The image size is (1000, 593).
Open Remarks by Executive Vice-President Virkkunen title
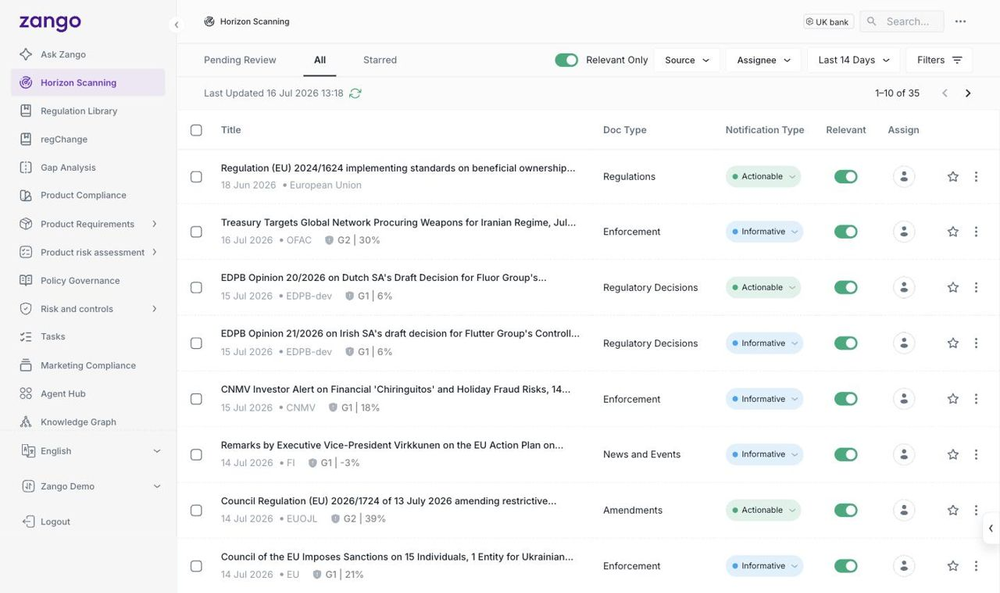(392, 445)
